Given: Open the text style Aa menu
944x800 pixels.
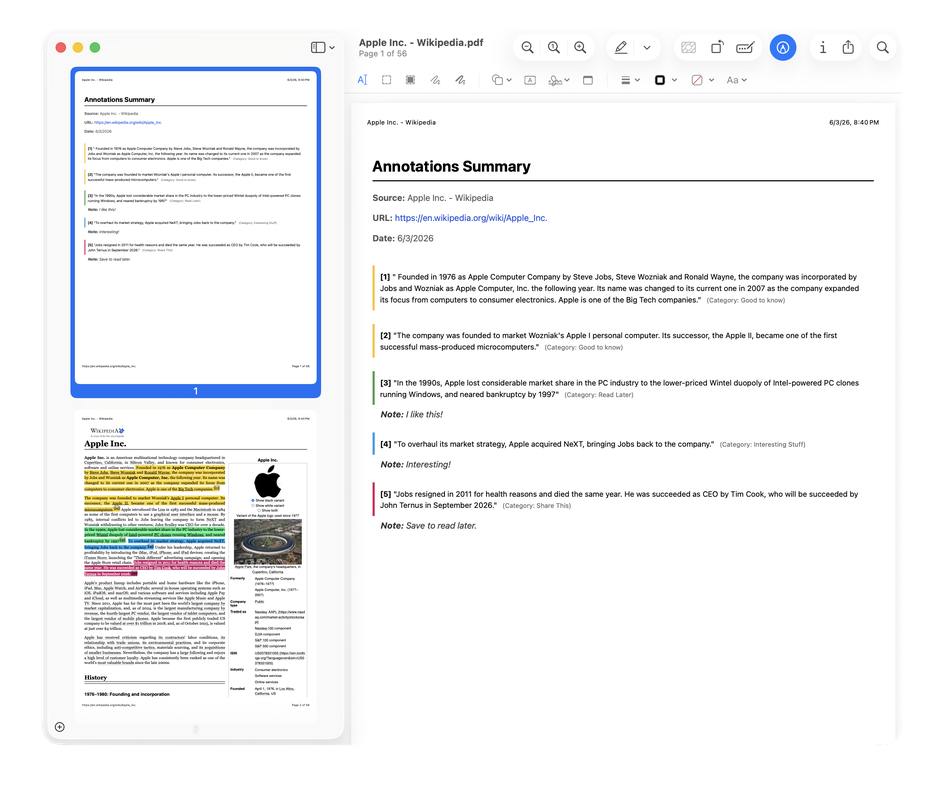Looking at the screenshot, I should coord(736,80).
